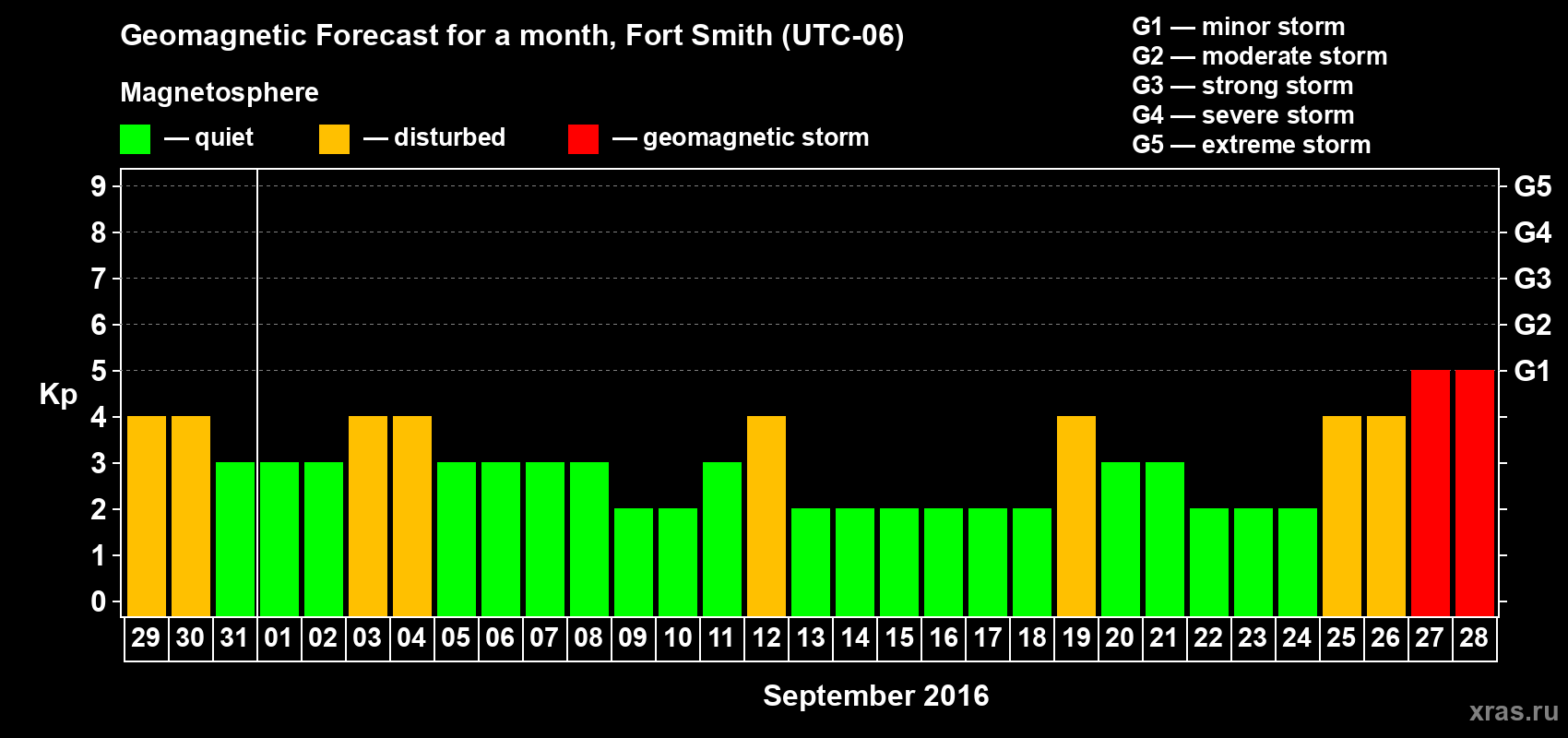
Task: Click the Kp value 9 tick label
Action: tap(99, 186)
